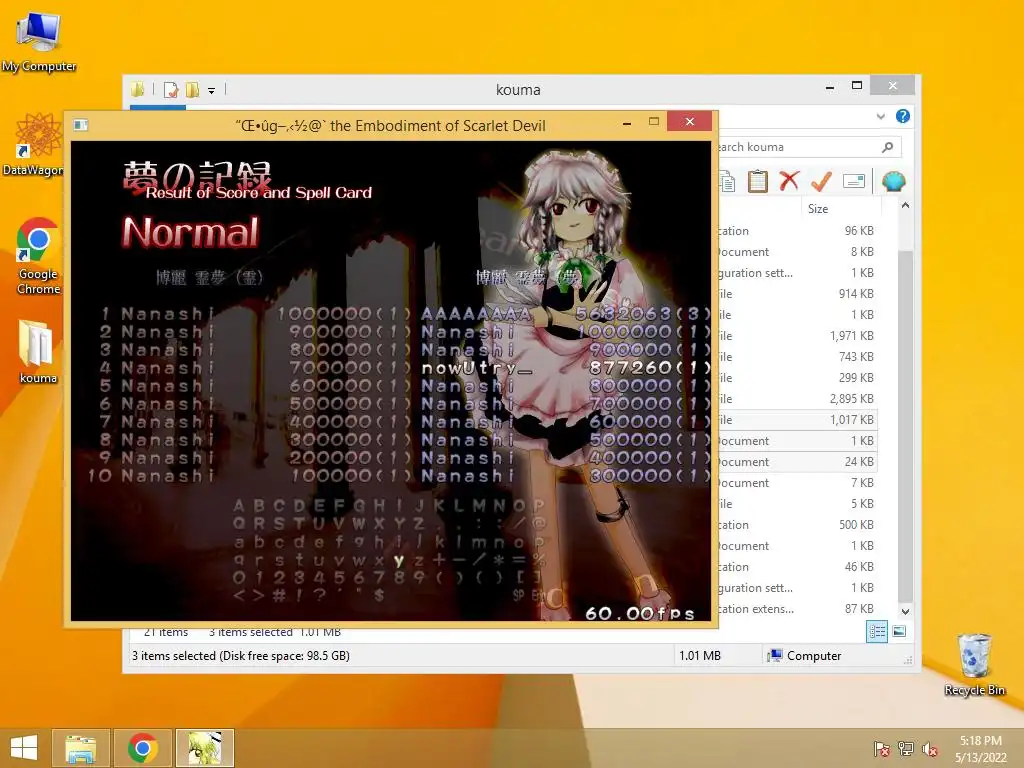Open clock showing 5:18 PM
The width and height of the screenshot is (1024, 768).
[x=981, y=748]
